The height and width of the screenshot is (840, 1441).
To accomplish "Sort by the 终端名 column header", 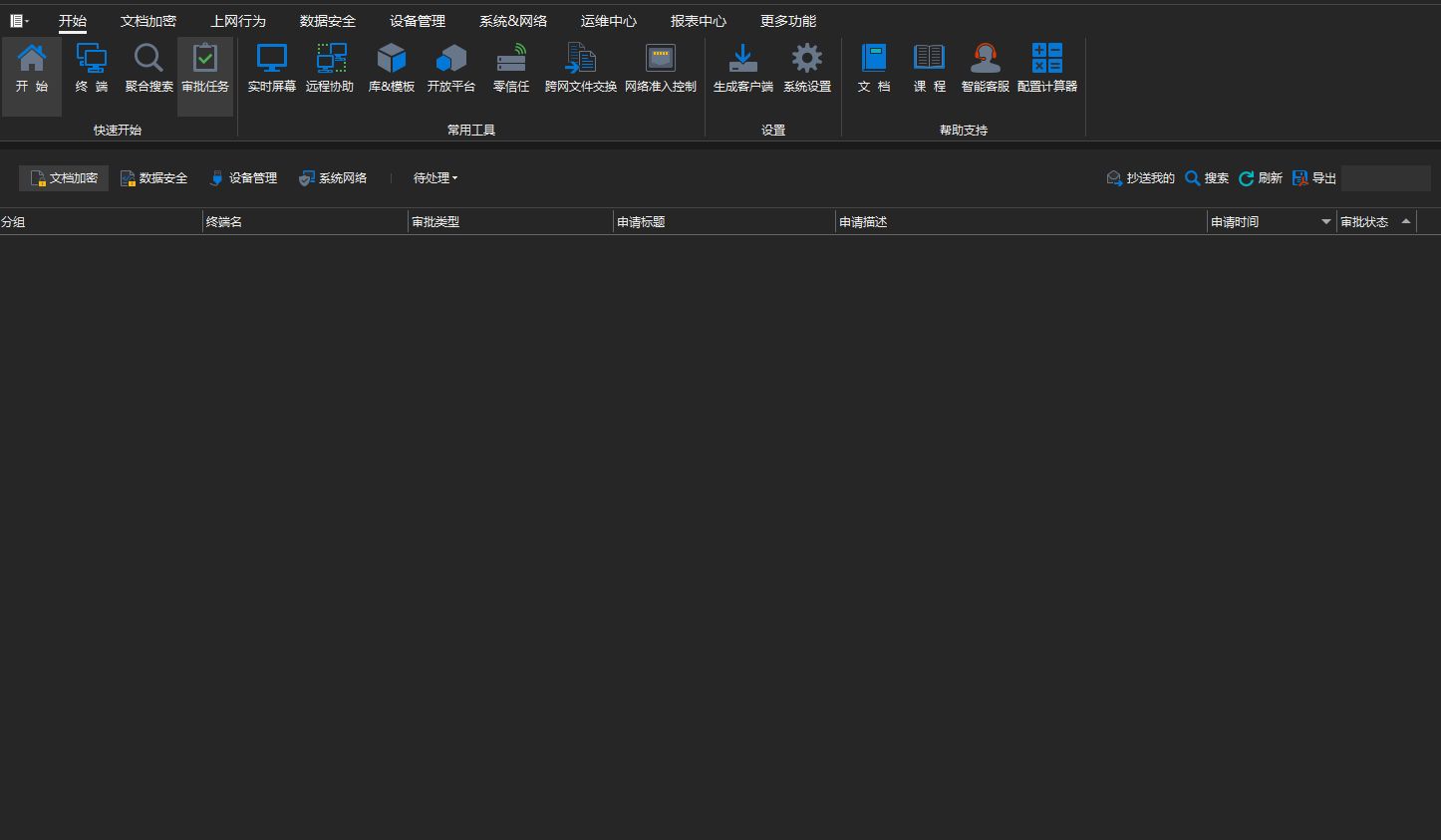I will [x=305, y=221].
